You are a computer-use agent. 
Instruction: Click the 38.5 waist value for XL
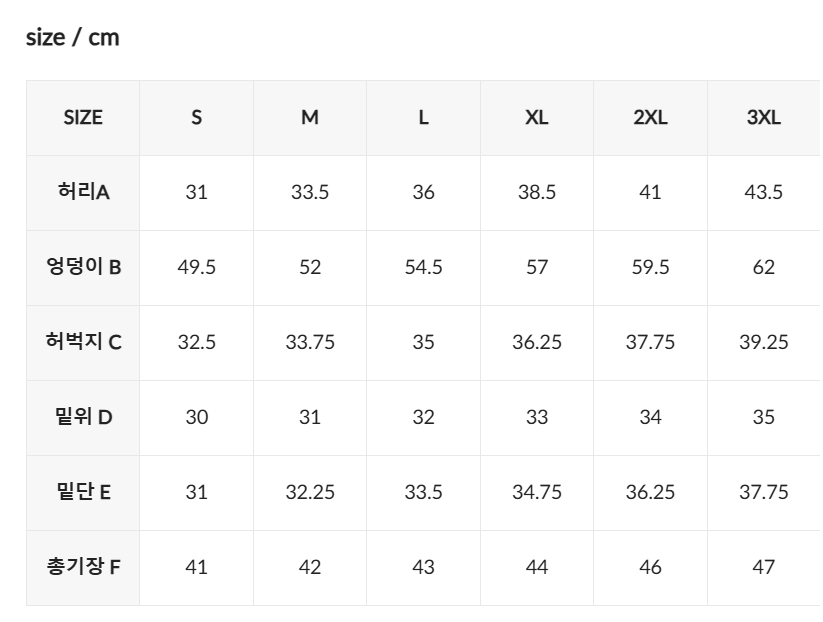[x=536, y=193]
